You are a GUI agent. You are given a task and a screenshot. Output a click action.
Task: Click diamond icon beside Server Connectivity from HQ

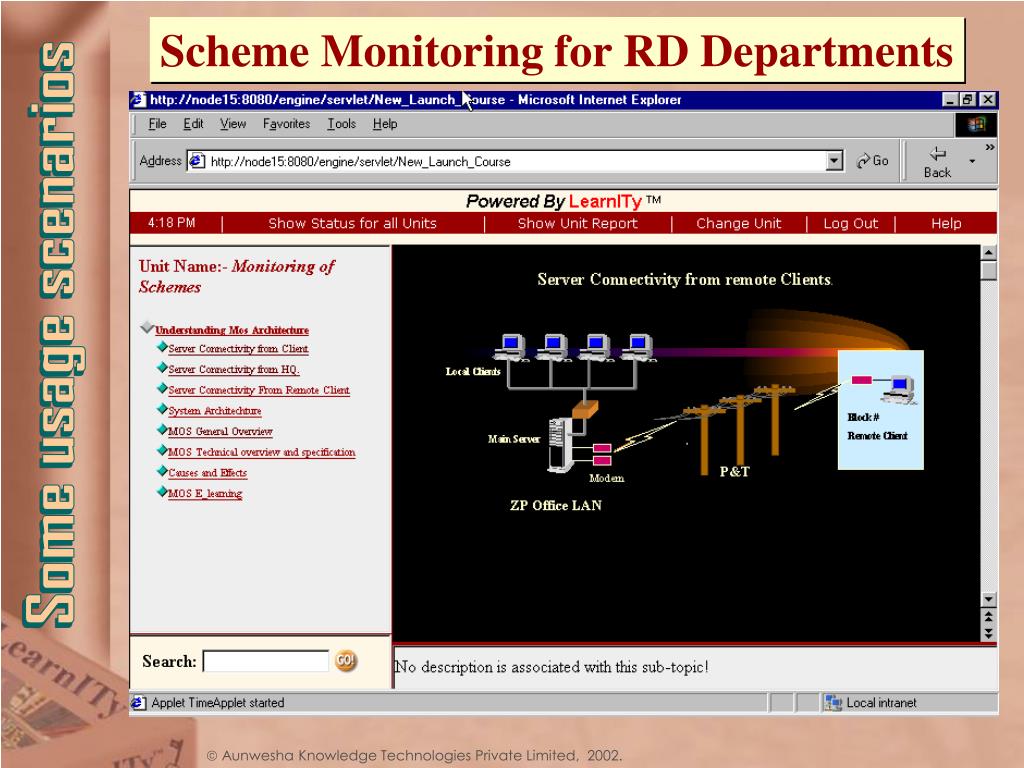162,368
